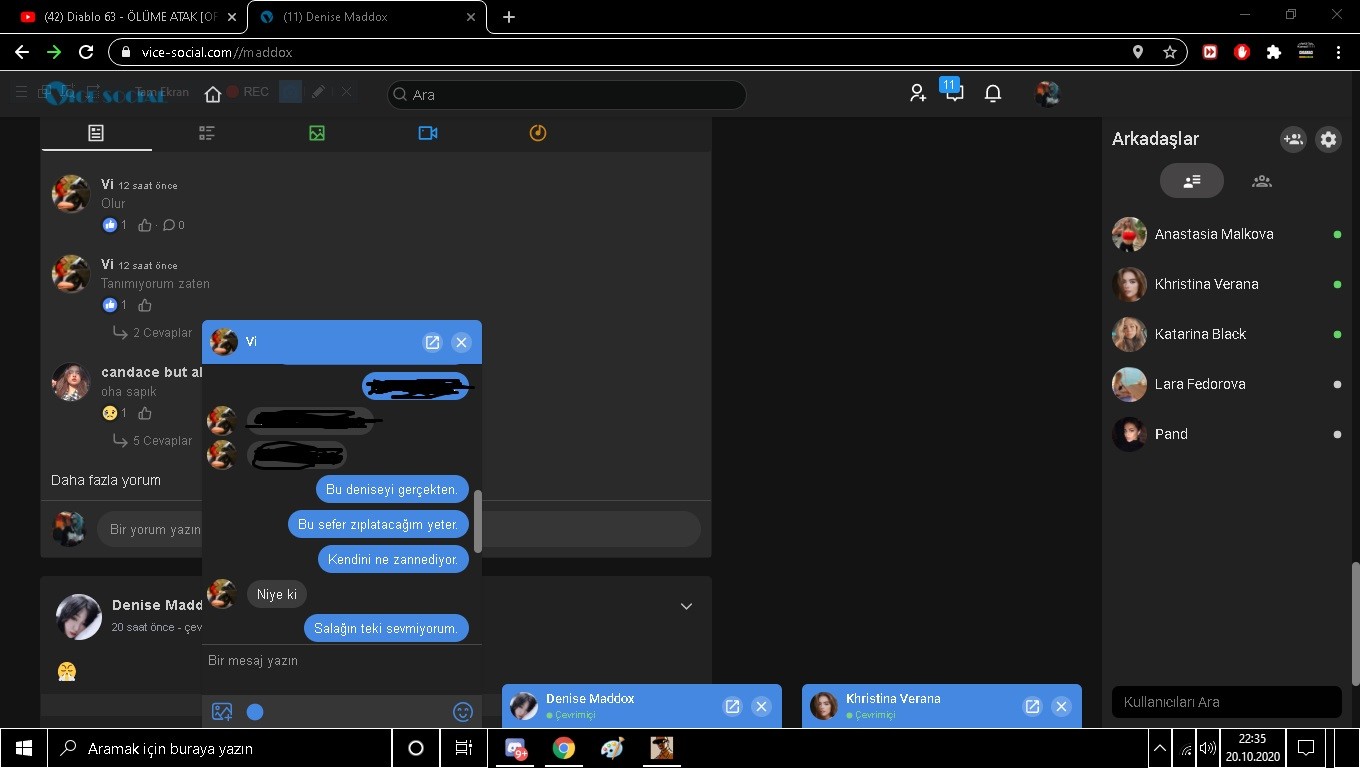The width and height of the screenshot is (1360, 768).
Task: Open friends list settings gear
Action: click(1328, 140)
